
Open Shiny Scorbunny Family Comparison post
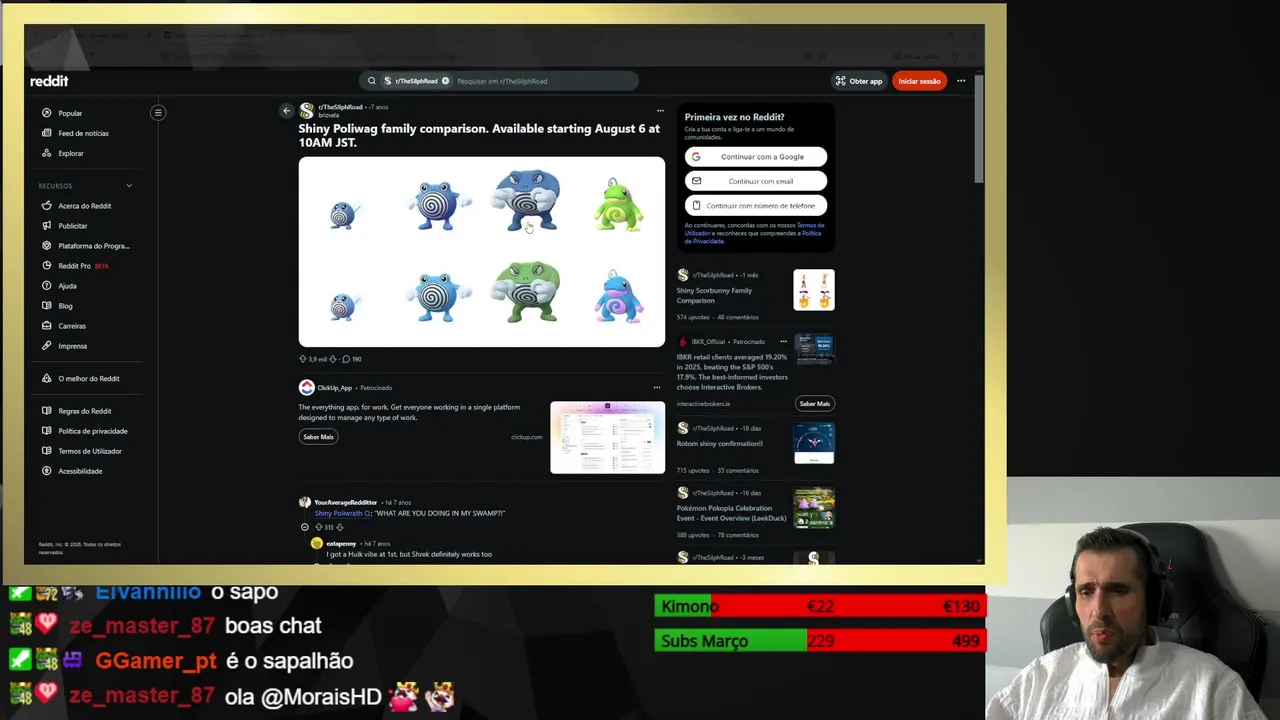click(x=714, y=295)
